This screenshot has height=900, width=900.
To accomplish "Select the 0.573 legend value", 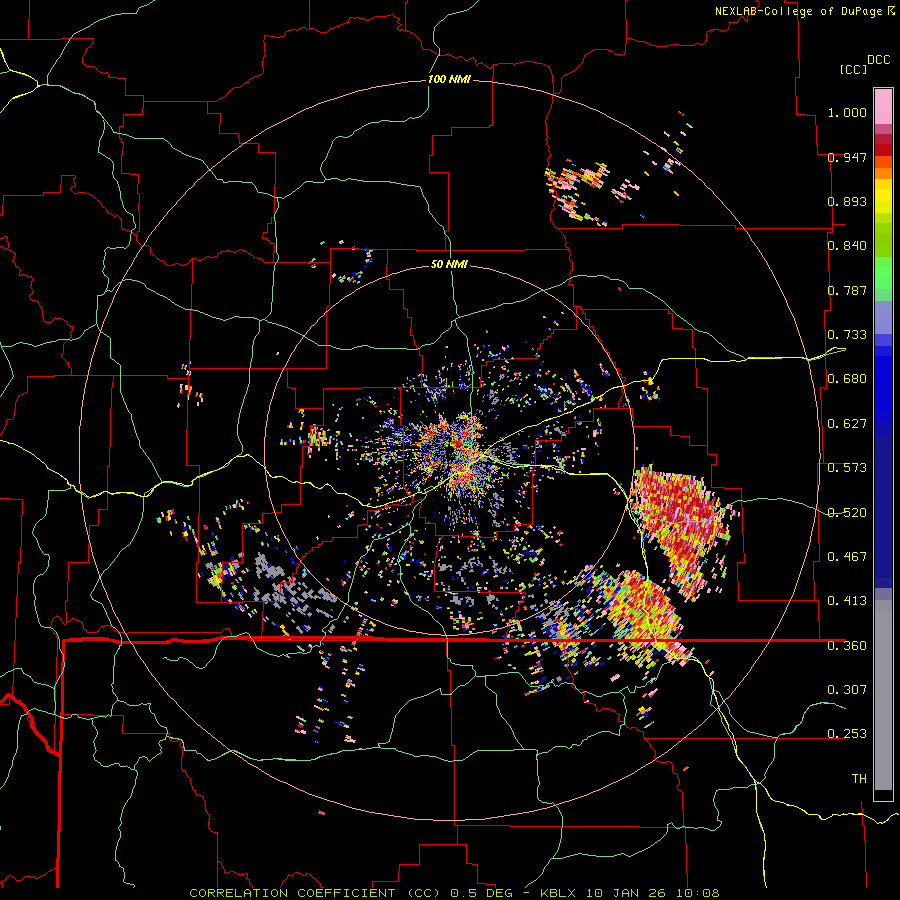I will (847, 468).
